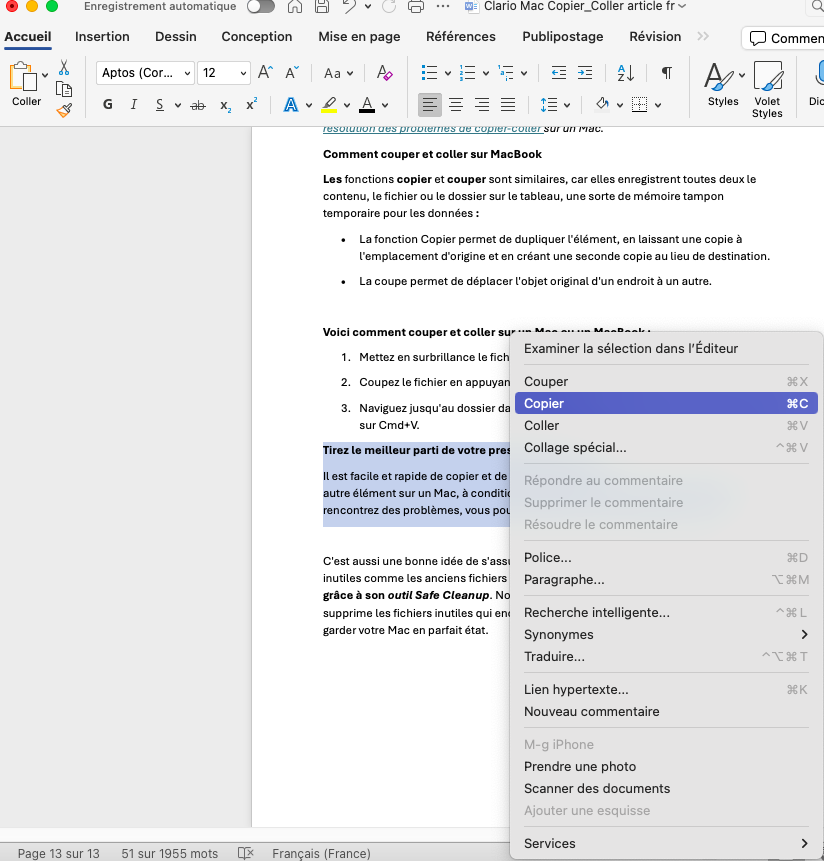The image size is (824, 861).
Task: Justify the text
Action: (x=508, y=104)
